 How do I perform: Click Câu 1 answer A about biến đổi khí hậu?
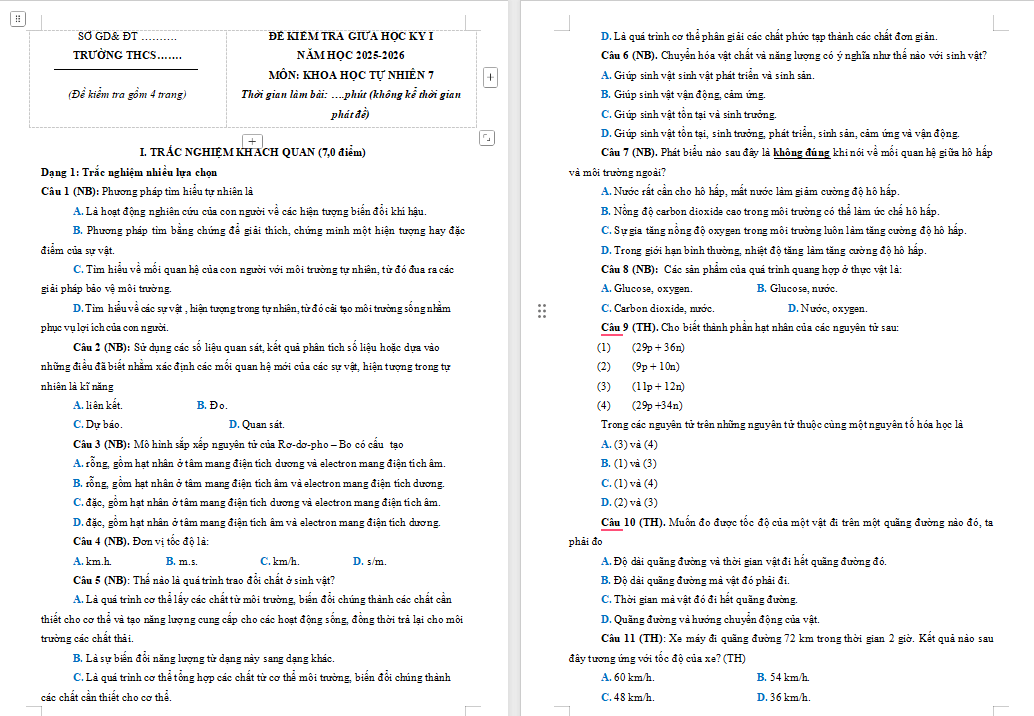(250, 211)
